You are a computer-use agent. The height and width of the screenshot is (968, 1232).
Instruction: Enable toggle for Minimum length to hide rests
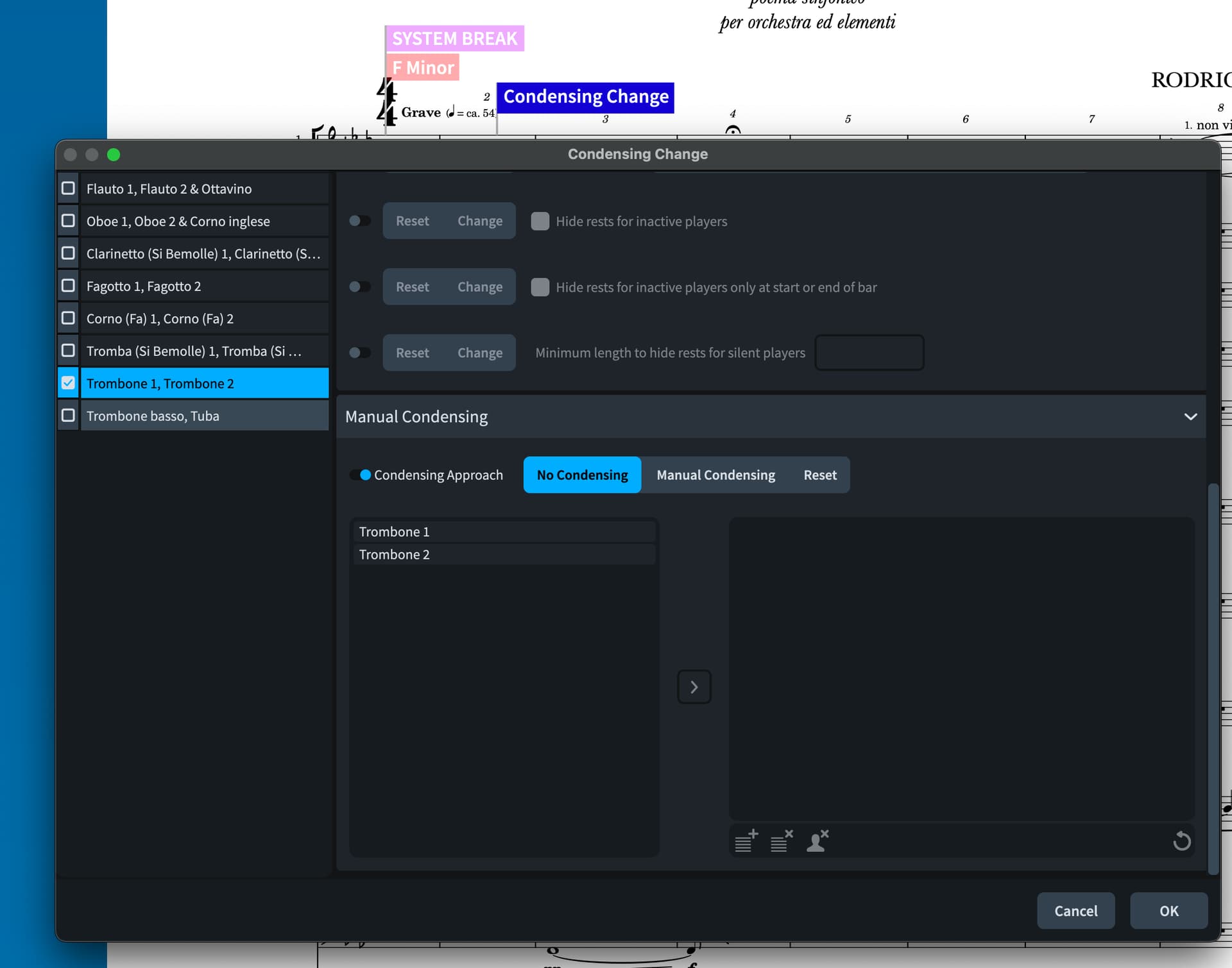tap(359, 353)
